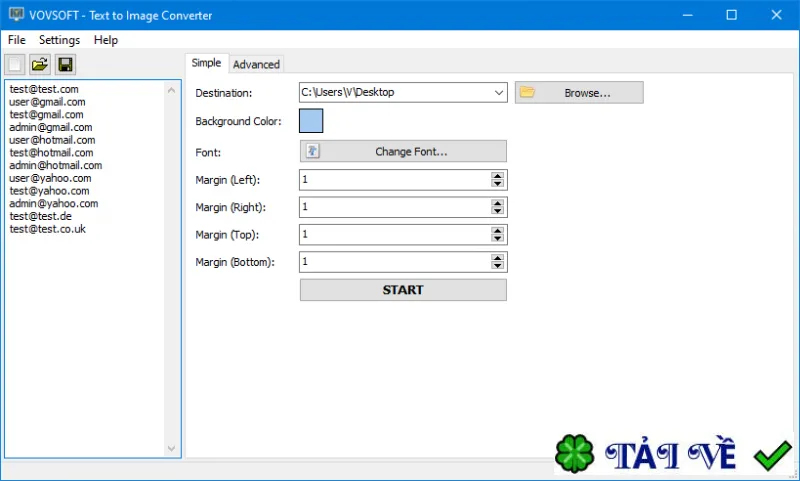The width and height of the screenshot is (800, 481).
Task: Click the Open file folder toolbar icon
Action: [x=40, y=64]
